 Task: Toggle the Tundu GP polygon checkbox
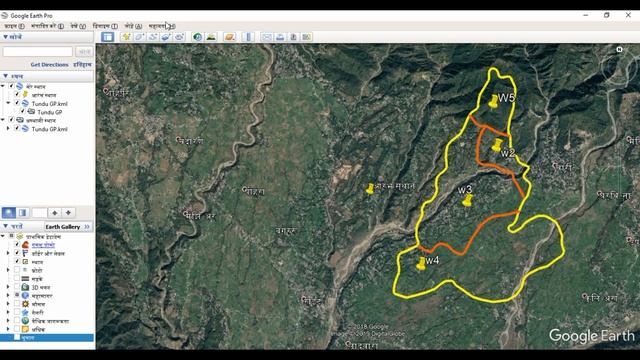22,111
